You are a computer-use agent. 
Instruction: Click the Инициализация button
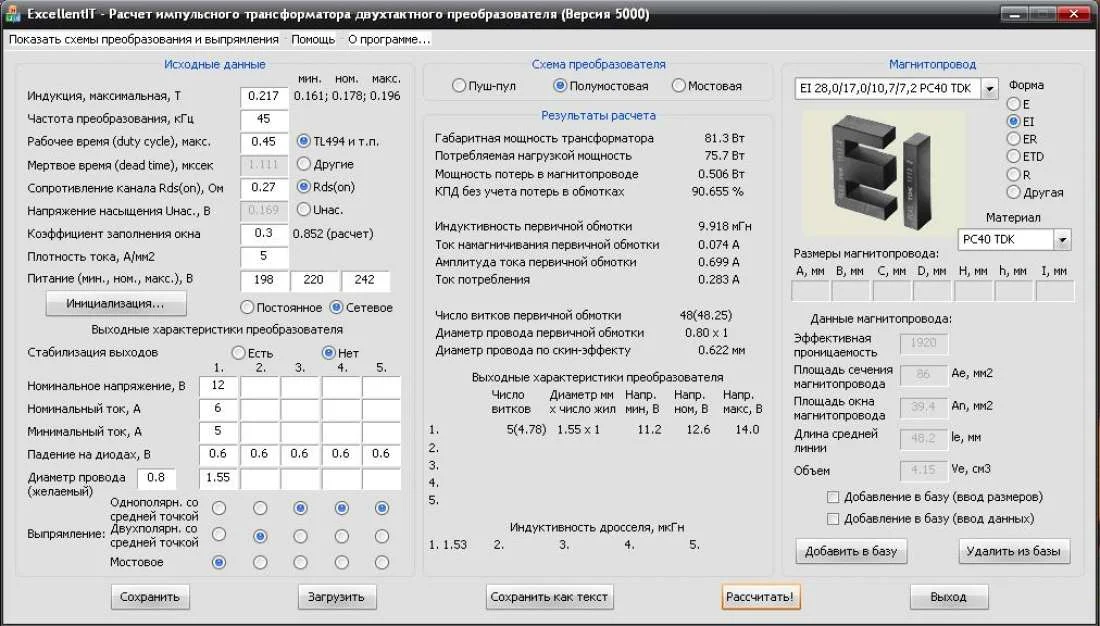[116, 303]
